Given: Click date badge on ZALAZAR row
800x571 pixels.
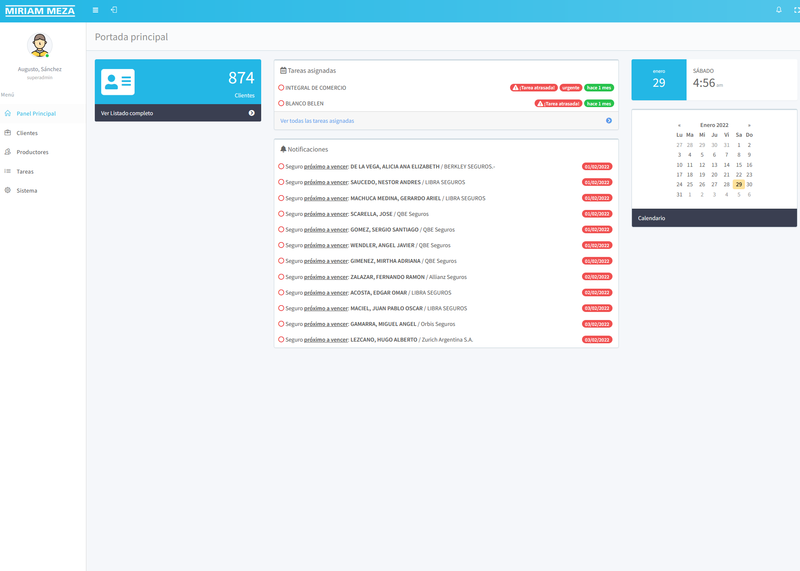Looking at the screenshot, I should tap(597, 277).
